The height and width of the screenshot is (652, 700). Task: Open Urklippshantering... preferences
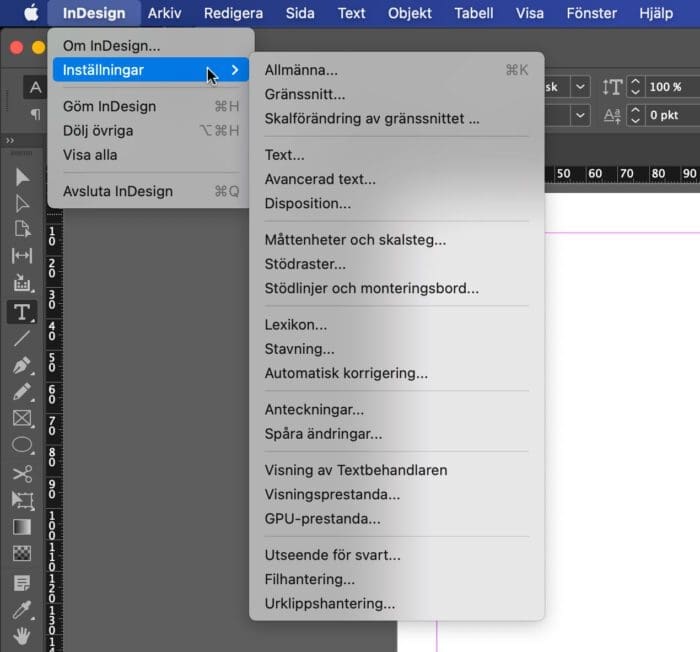pyautogui.click(x=396, y=603)
